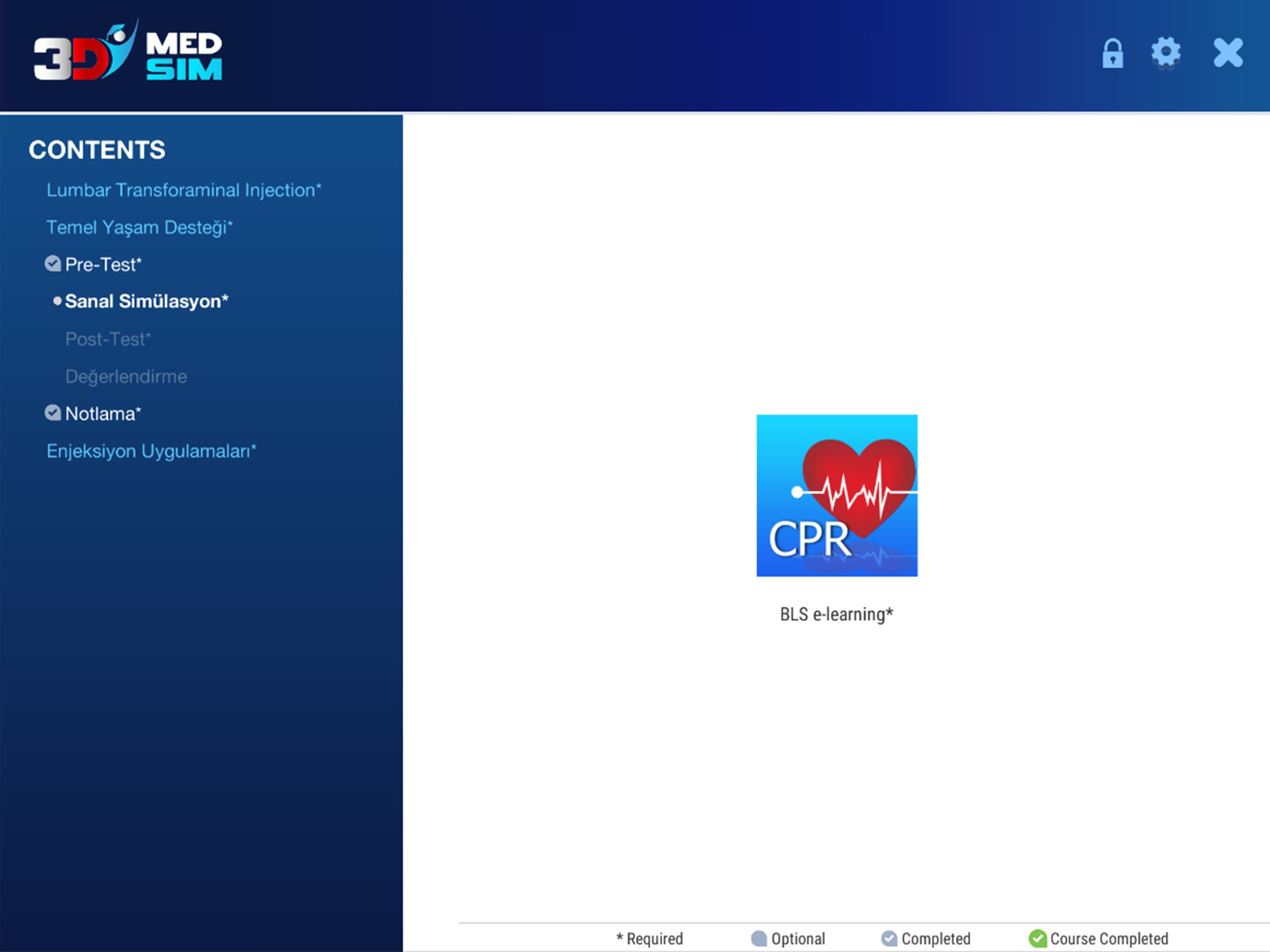Click the green Course Completed checkmark
This screenshot has width=1270, height=952.
1037,938
